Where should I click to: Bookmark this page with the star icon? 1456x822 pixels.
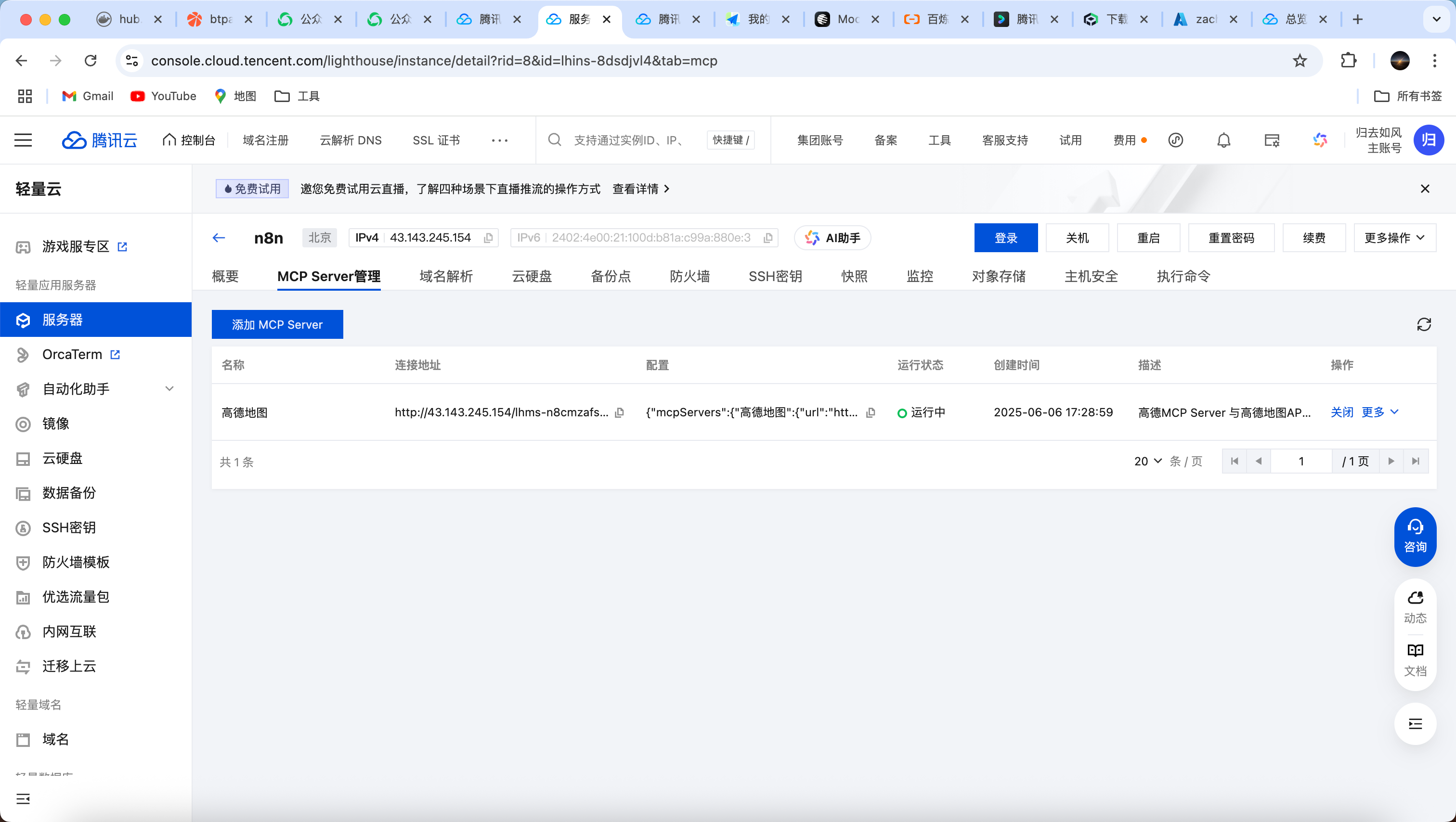point(1300,61)
